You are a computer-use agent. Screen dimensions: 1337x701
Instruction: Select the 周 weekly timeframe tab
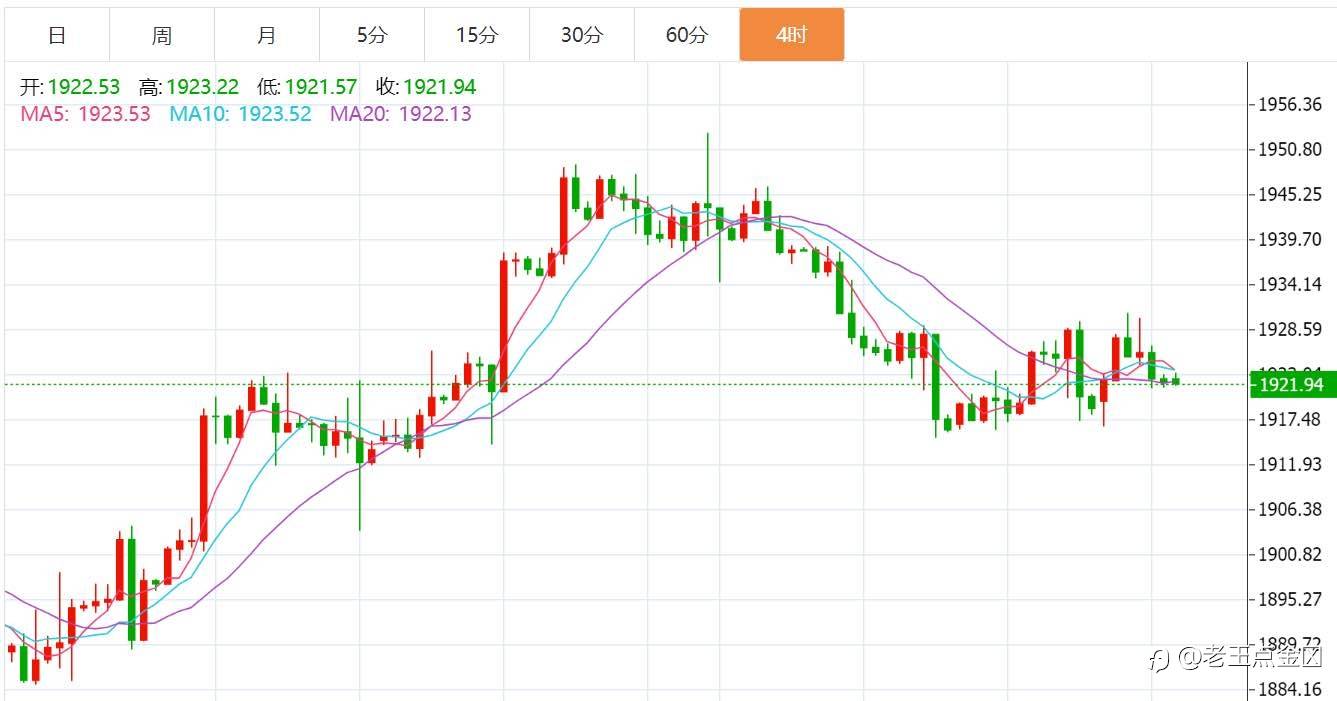pos(162,36)
